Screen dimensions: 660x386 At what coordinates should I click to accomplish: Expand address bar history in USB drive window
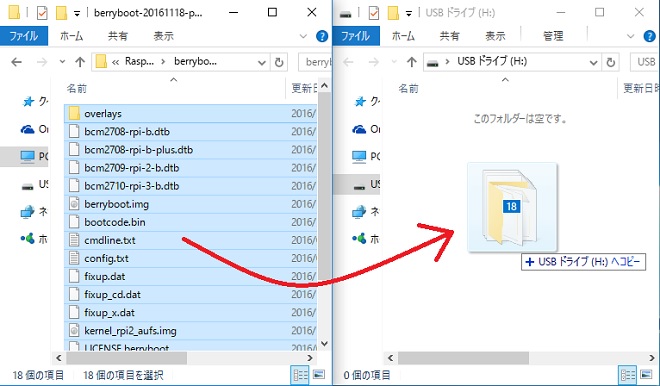coord(593,63)
